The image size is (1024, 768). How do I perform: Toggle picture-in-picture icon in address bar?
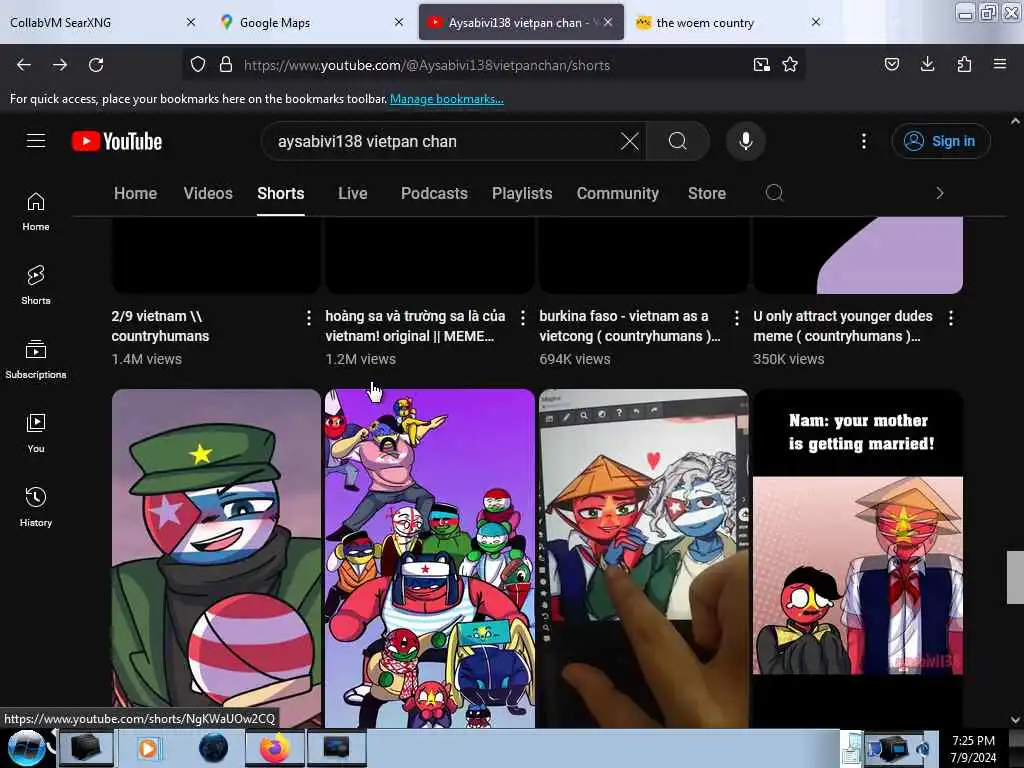pyautogui.click(x=761, y=65)
